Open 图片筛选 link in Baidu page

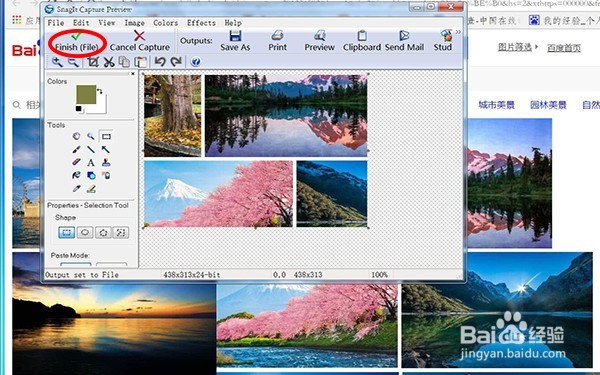514,47
